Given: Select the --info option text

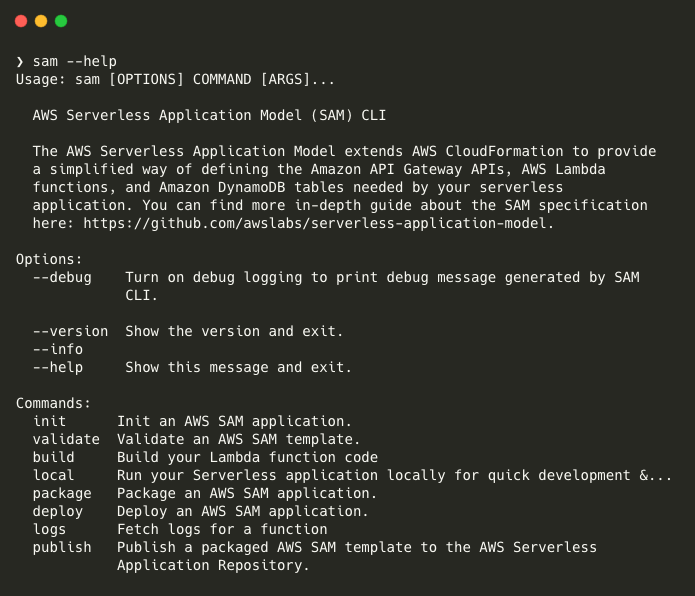Looking at the screenshot, I should [58, 349].
